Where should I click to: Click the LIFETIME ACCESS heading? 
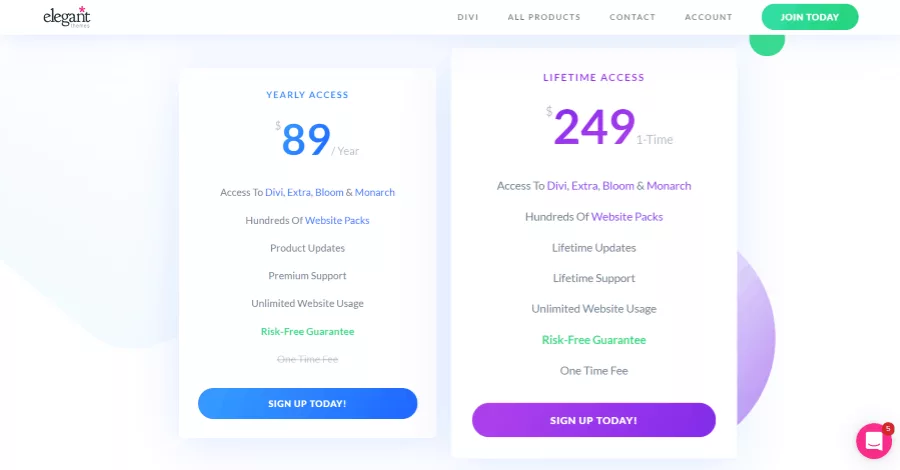[x=594, y=77]
